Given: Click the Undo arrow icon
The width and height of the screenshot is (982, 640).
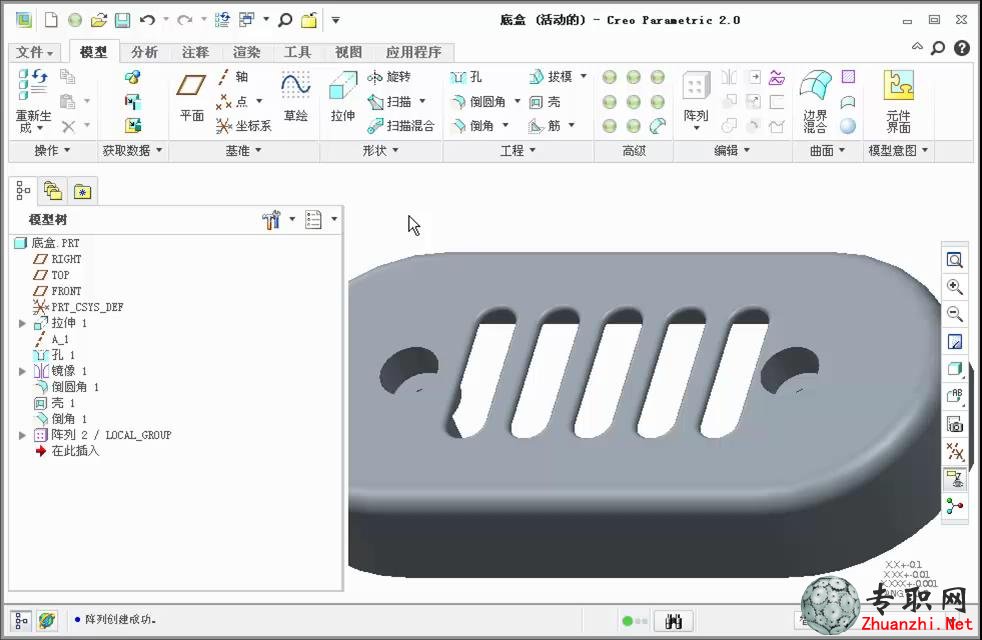Looking at the screenshot, I should point(147,20).
